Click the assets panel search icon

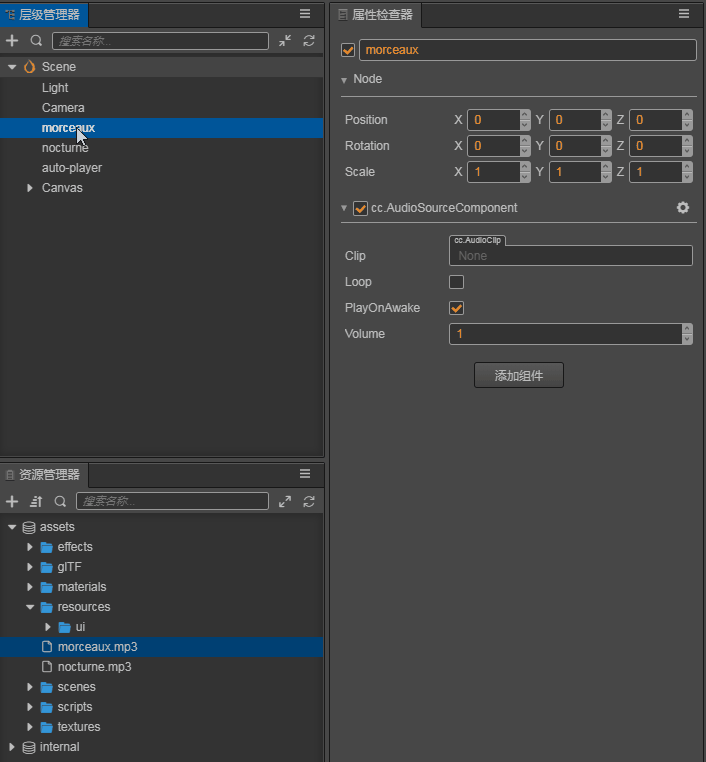click(60, 501)
